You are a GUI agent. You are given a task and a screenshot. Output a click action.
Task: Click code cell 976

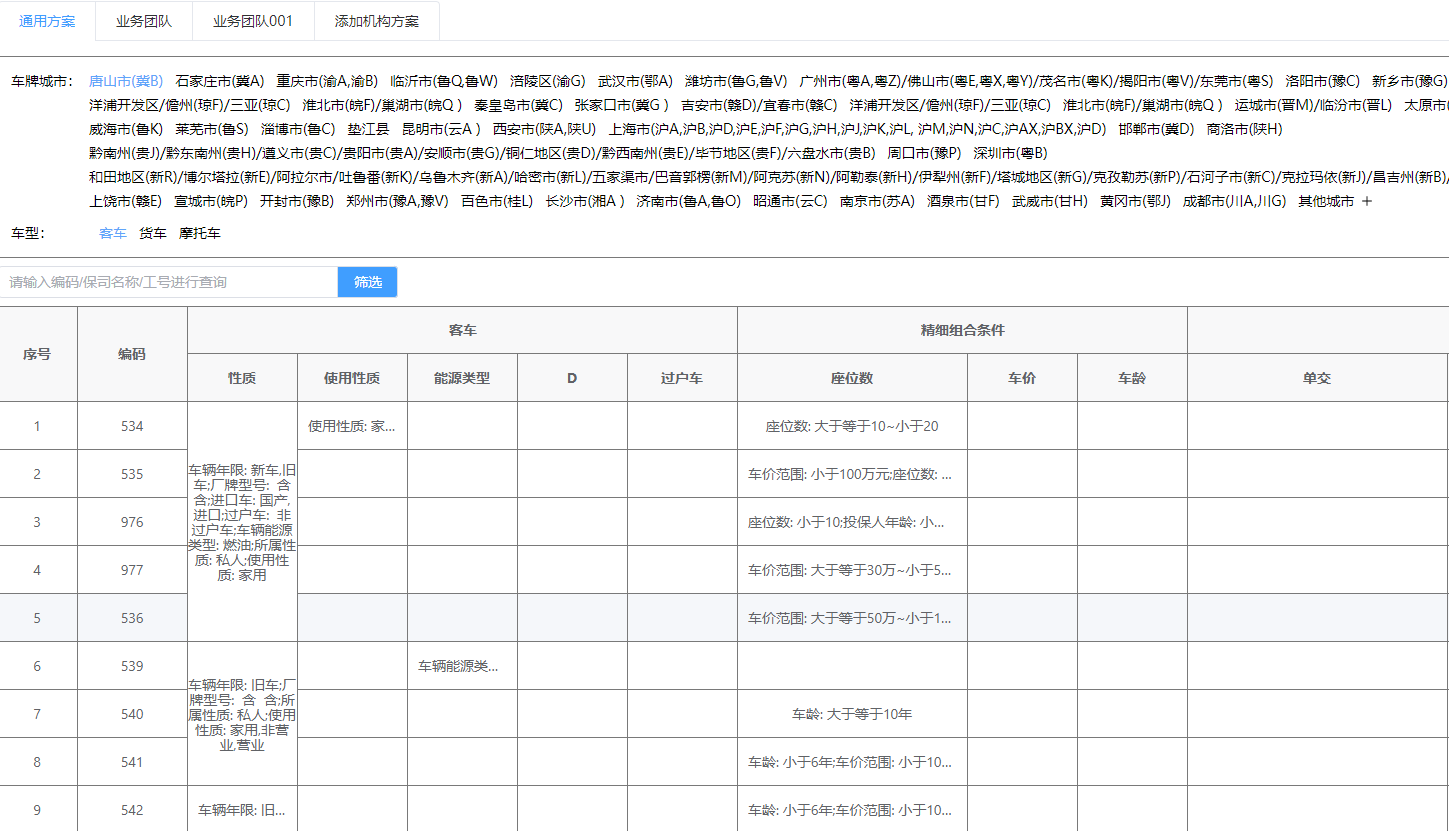pos(132,522)
